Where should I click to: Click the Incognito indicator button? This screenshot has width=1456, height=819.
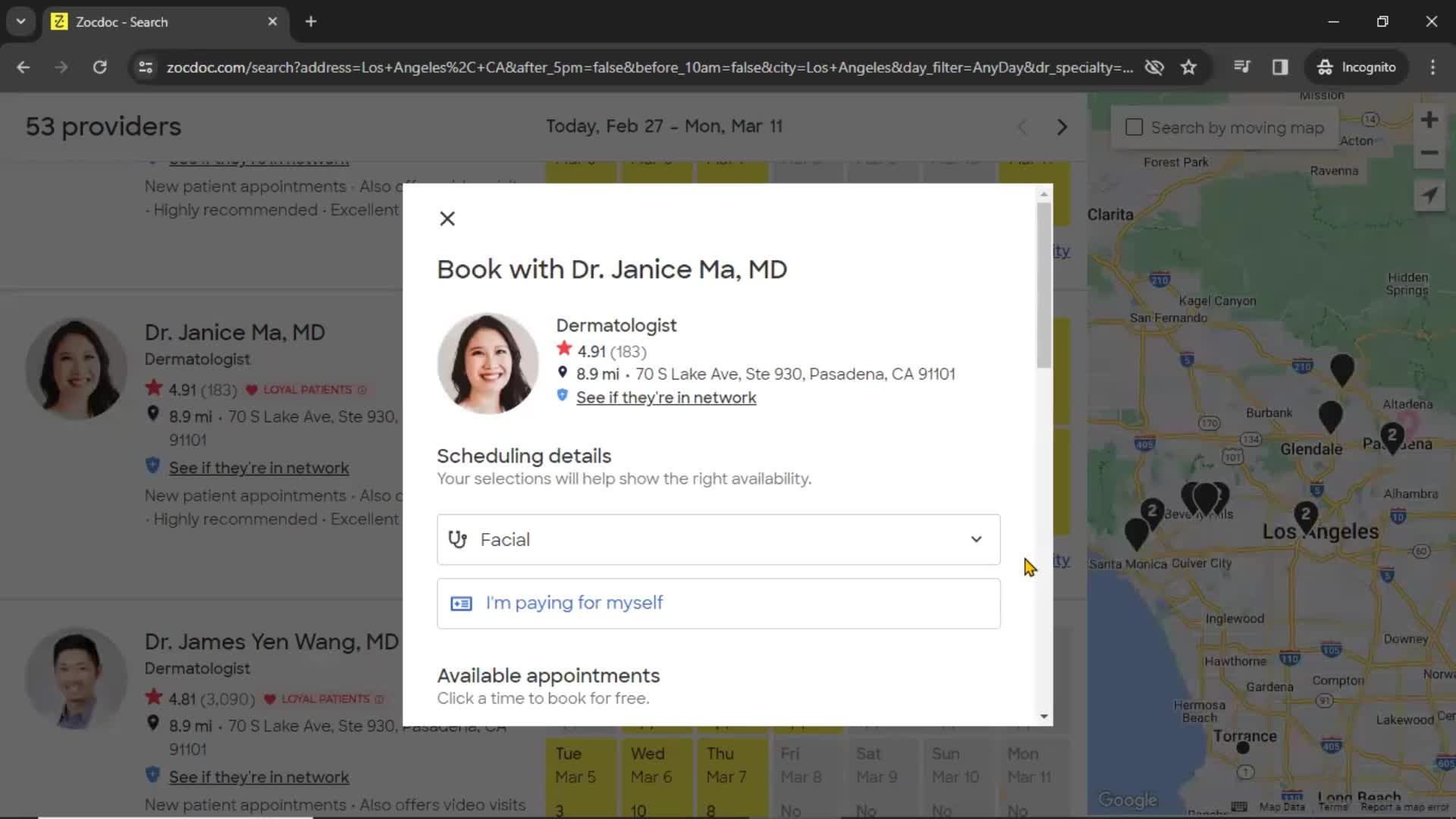(1357, 67)
